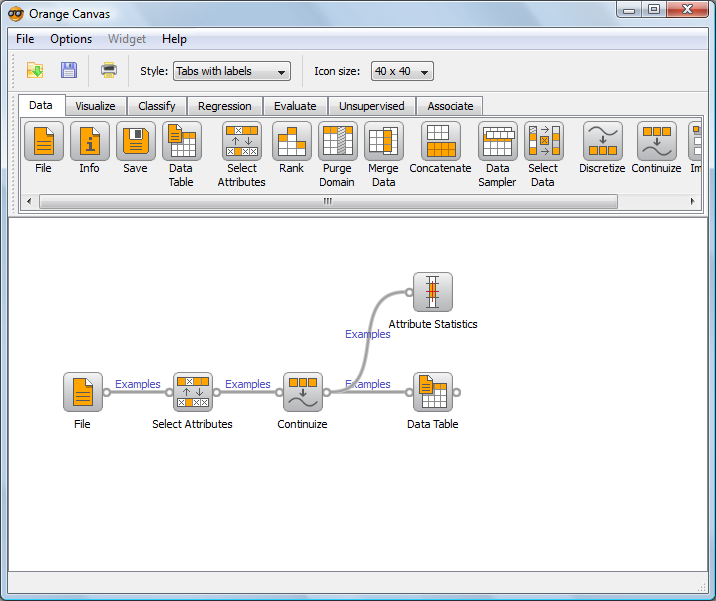Click Examples label on Data Table connection
The height and width of the screenshot is (601, 716).
(x=368, y=384)
